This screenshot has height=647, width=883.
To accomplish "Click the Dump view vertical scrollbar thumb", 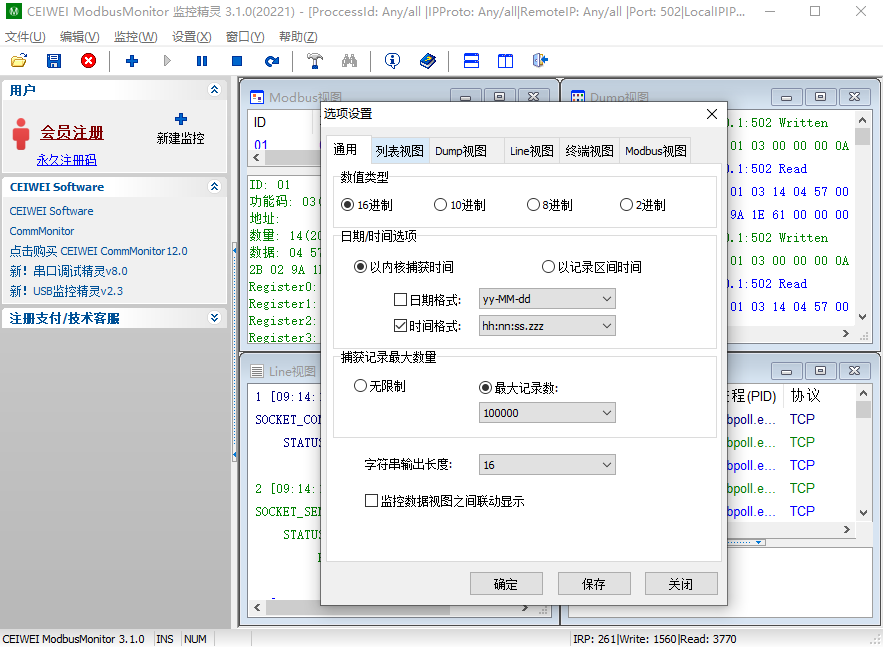I will (x=862, y=137).
